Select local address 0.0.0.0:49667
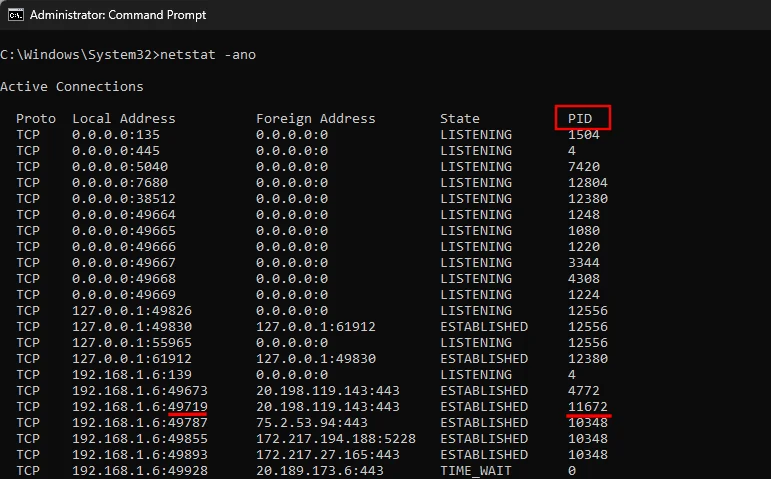 124,263
